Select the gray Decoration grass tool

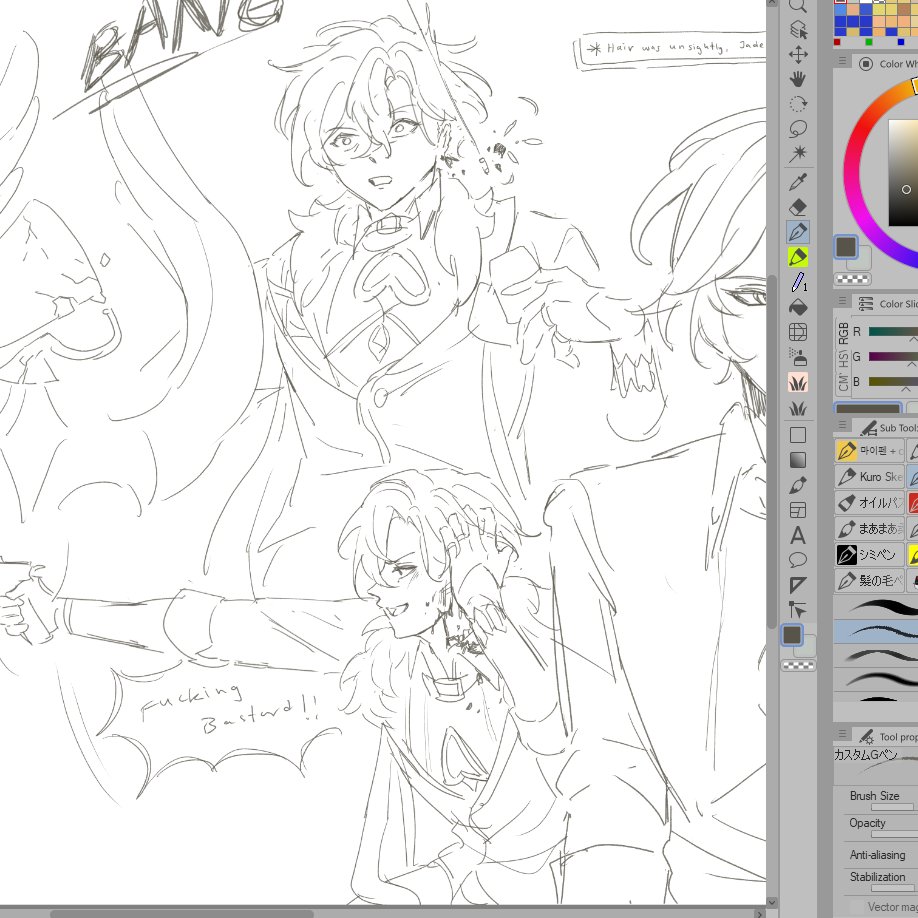click(x=798, y=407)
